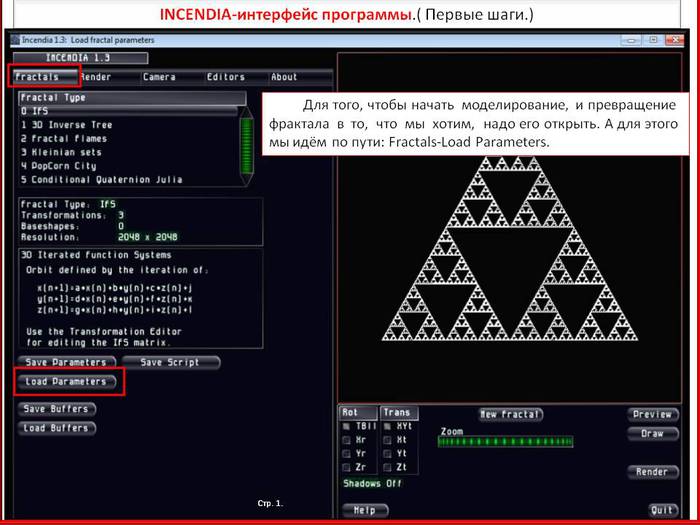The width and height of the screenshot is (700, 525).
Task: Click the Load Parameters button
Action: click(x=66, y=382)
